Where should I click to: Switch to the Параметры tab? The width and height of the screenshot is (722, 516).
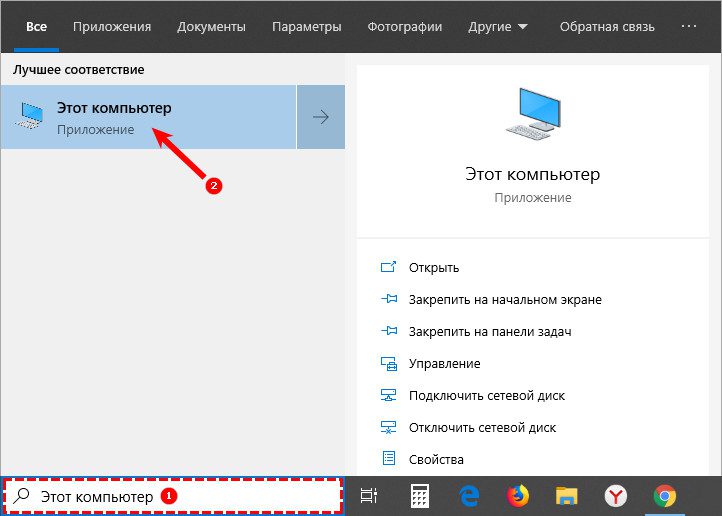click(x=307, y=27)
